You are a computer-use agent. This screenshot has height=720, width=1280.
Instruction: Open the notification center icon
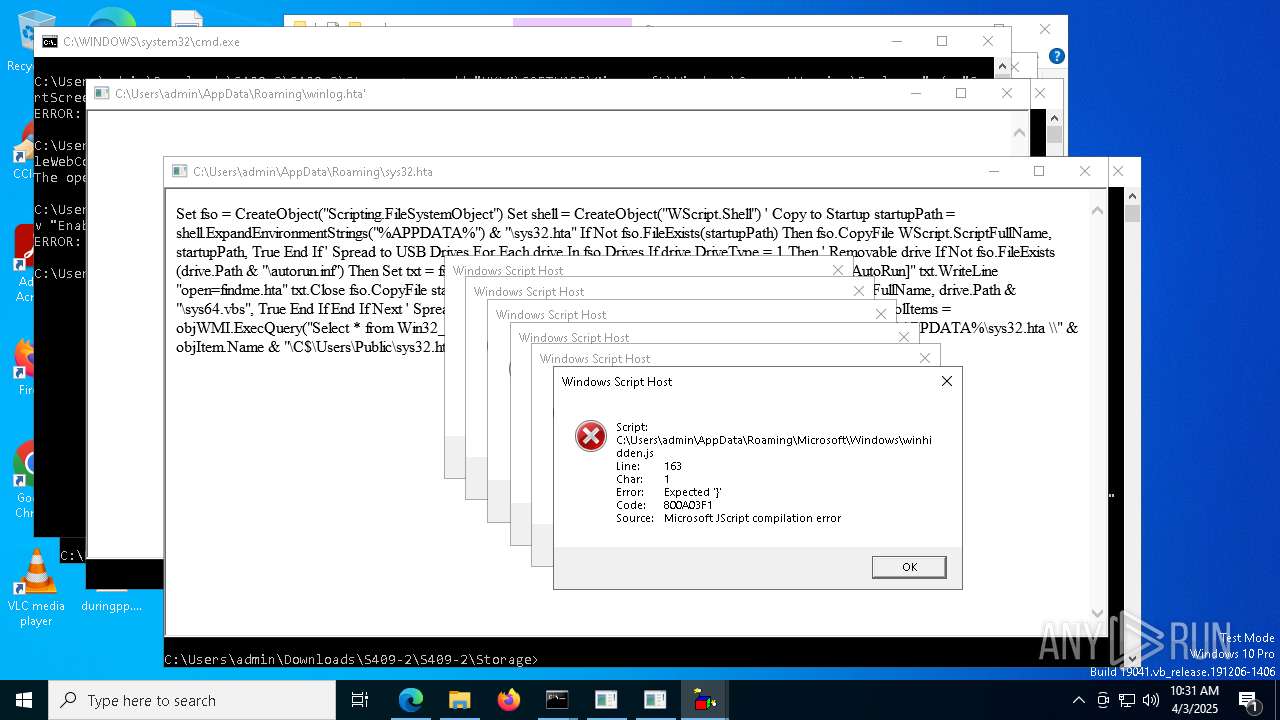[x=1250, y=700]
